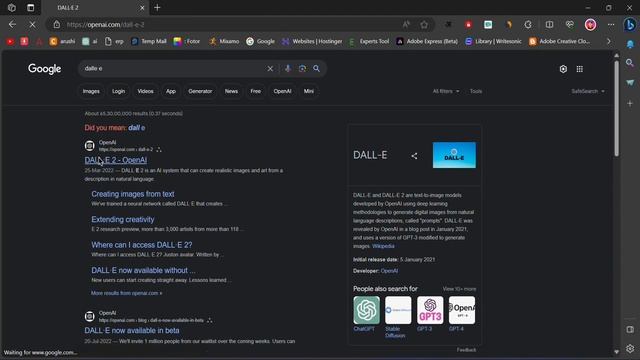
Task: Share the DALL-E knowledge panel
Action: coord(414,156)
